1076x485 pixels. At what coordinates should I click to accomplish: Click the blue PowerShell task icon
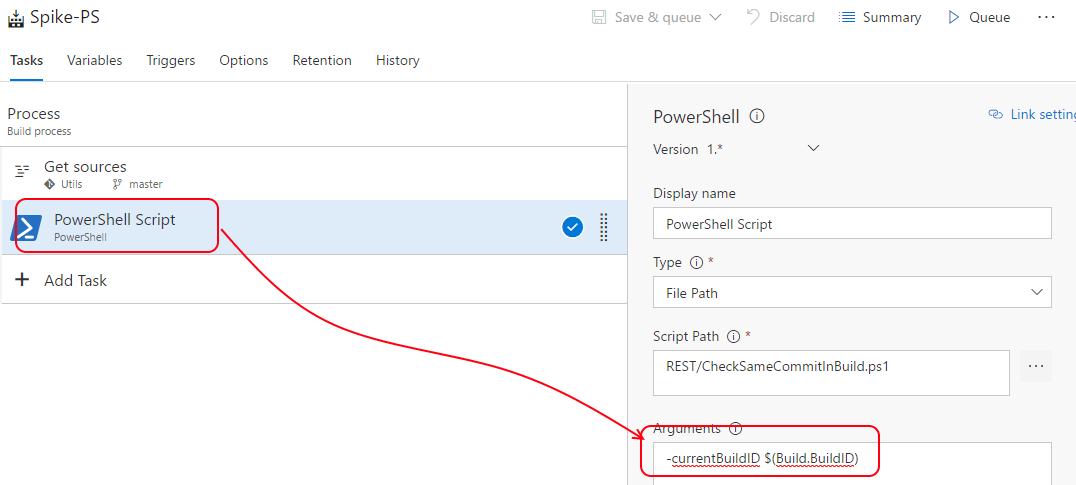(26, 228)
